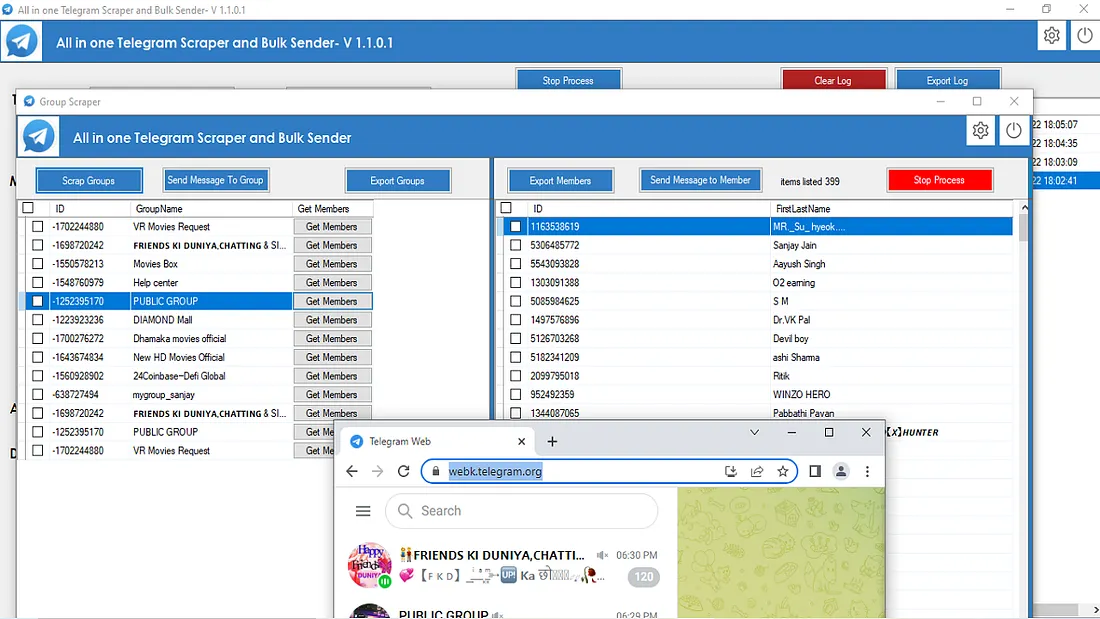Viewport: 1100px width, 619px height.
Task: Bookmark this page with star icon
Action: 783,472
